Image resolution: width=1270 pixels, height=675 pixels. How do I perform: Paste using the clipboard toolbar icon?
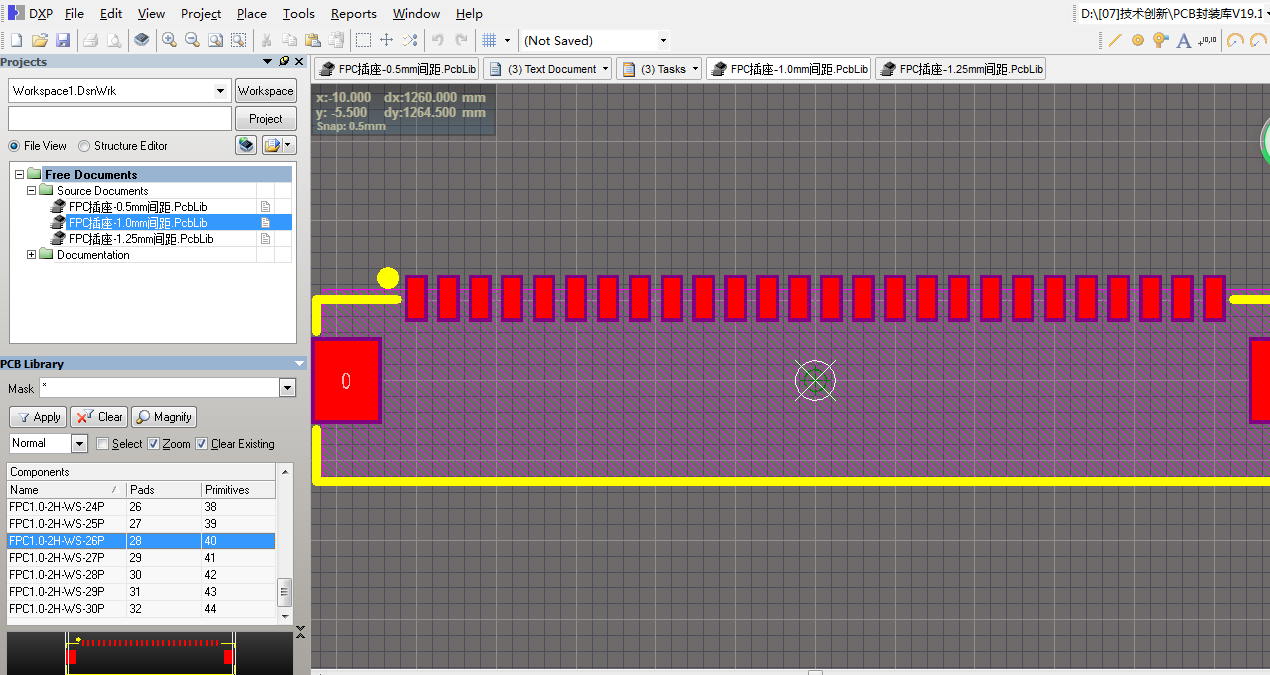(312, 40)
